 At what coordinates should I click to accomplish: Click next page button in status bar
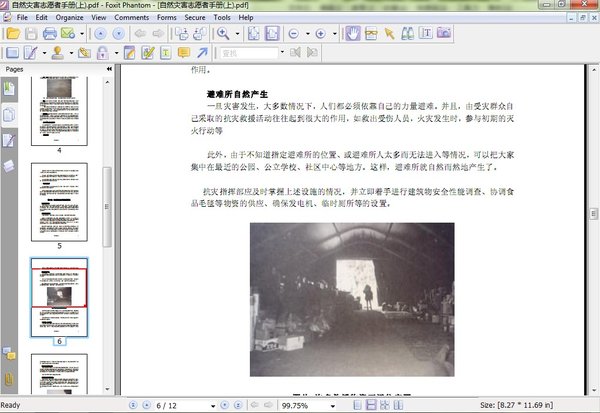(225, 405)
